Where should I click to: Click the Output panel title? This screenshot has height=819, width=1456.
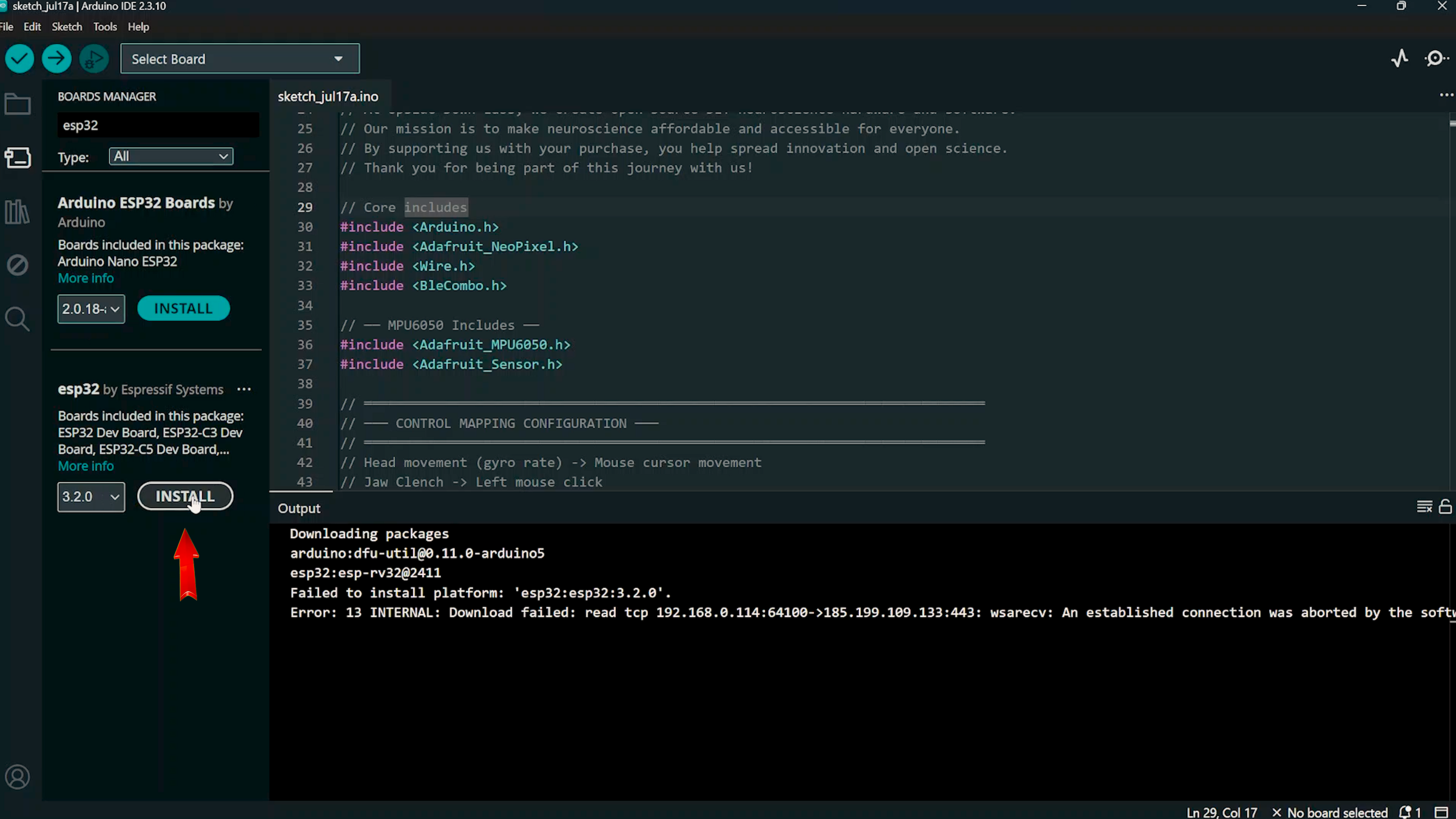pyautogui.click(x=299, y=508)
